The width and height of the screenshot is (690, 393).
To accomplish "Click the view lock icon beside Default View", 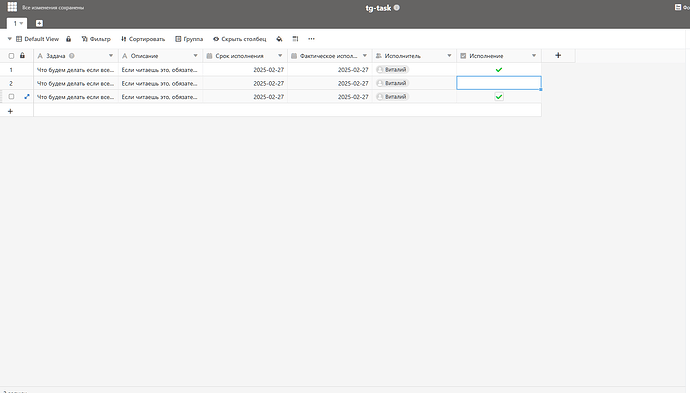I will pos(69,39).
